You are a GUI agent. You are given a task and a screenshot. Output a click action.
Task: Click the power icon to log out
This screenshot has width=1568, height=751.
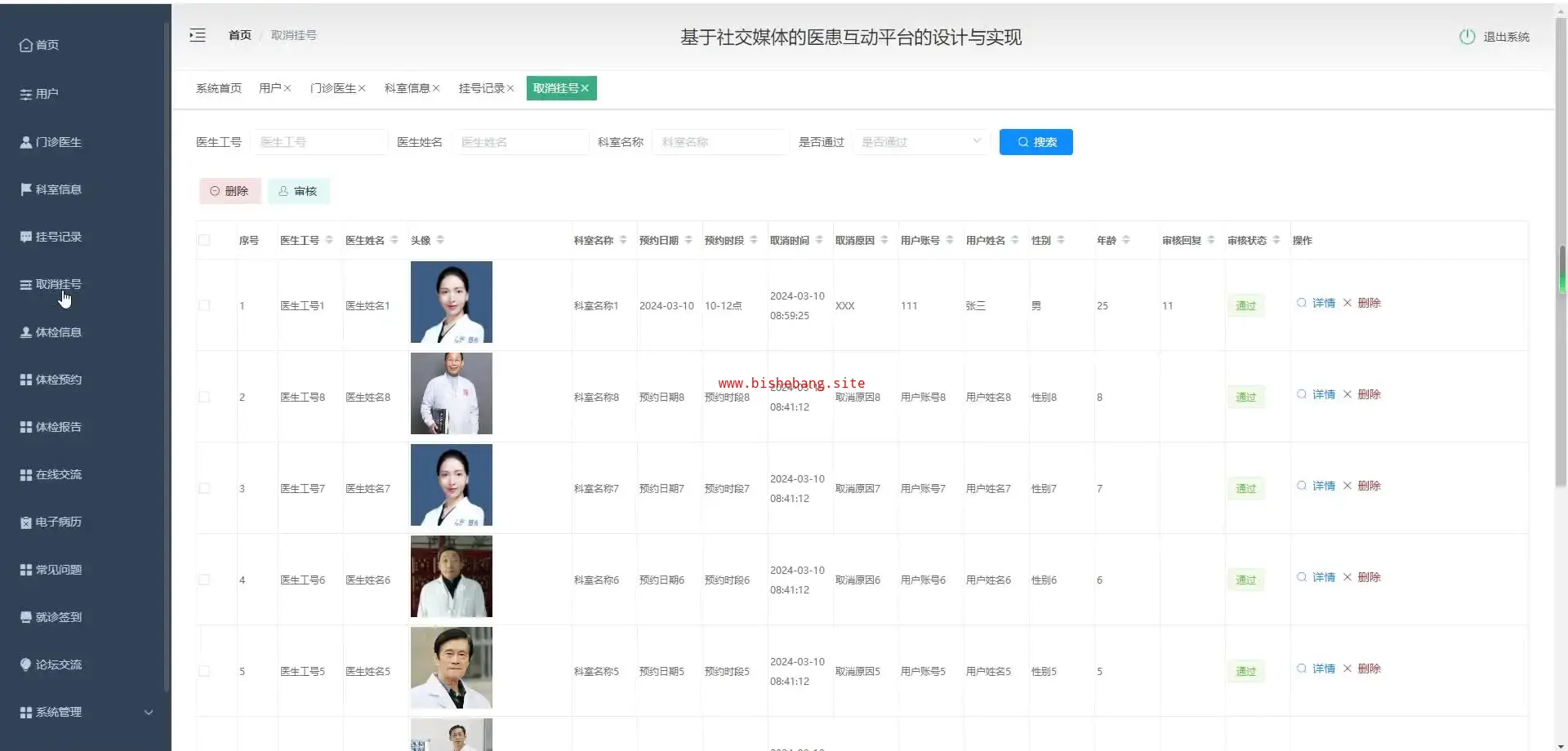coord(1467,37)
